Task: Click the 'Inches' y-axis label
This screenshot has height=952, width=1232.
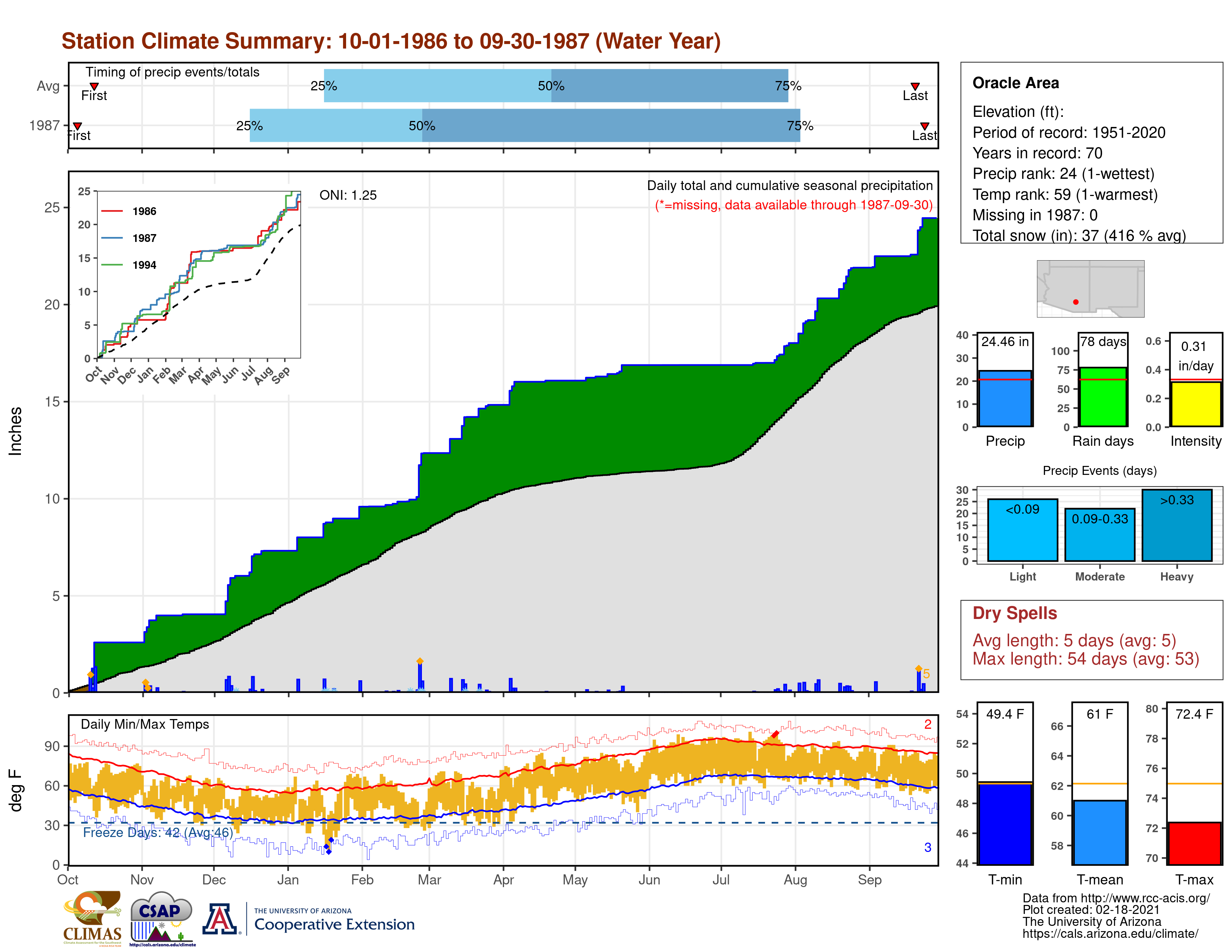Action: point(15,431)
